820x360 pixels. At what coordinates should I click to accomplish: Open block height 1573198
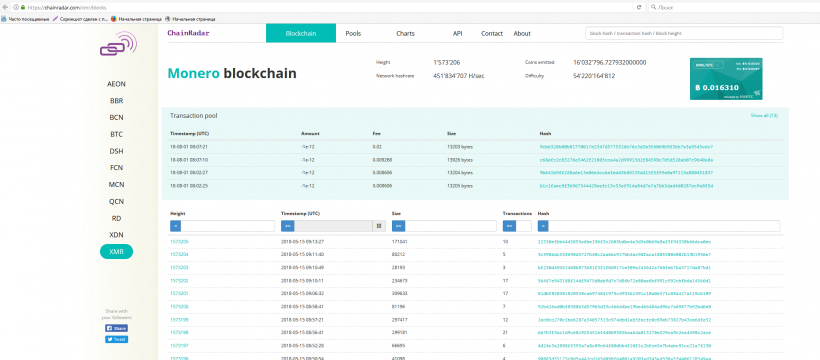coord(179,332)
